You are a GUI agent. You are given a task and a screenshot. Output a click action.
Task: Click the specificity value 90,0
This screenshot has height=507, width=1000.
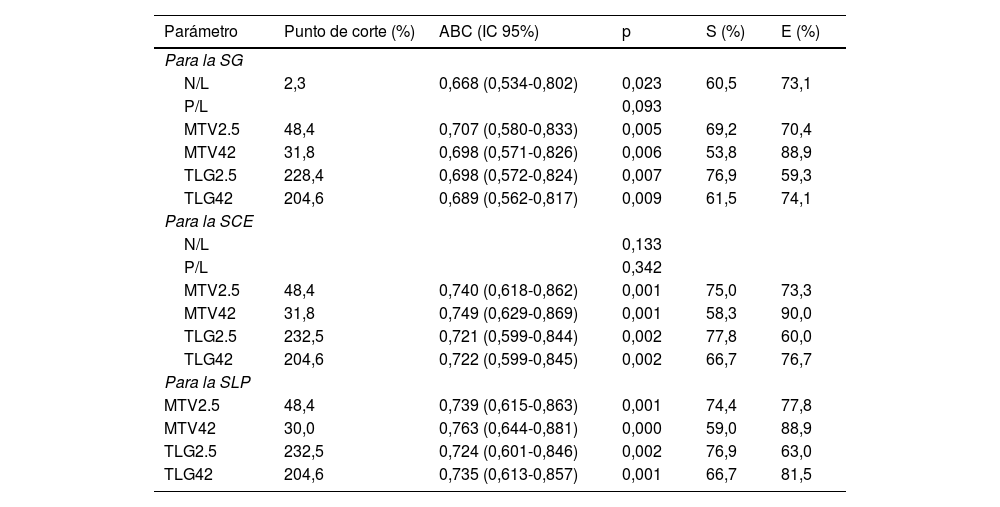point(796,313)
